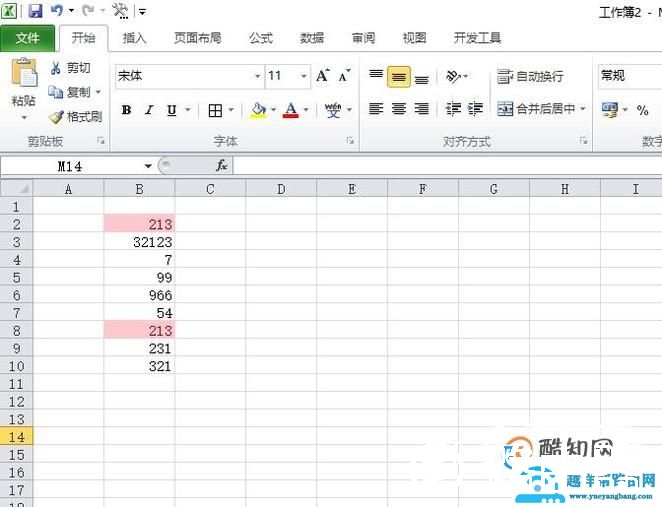
Task: Open the Name Box dropdown arrow
Action: (148, 166)
